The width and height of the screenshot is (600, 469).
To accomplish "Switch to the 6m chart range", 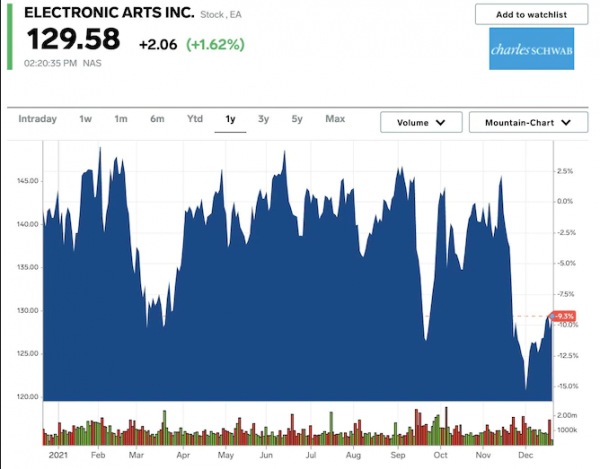I will coord(157,119).
